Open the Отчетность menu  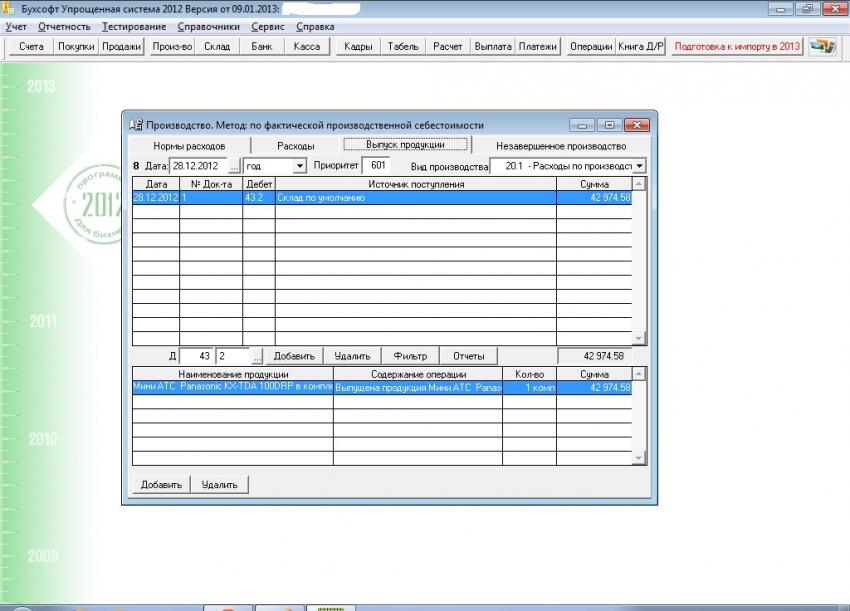click(64, 26)
